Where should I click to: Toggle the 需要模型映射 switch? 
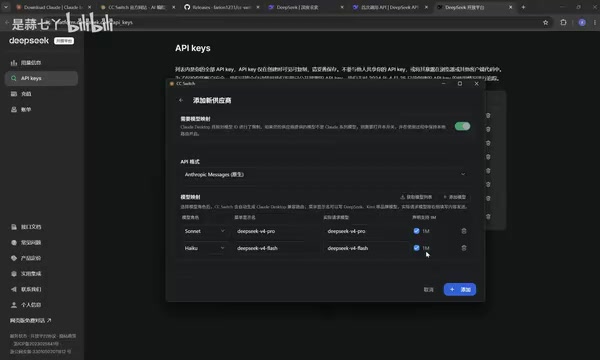pos(462,126)
